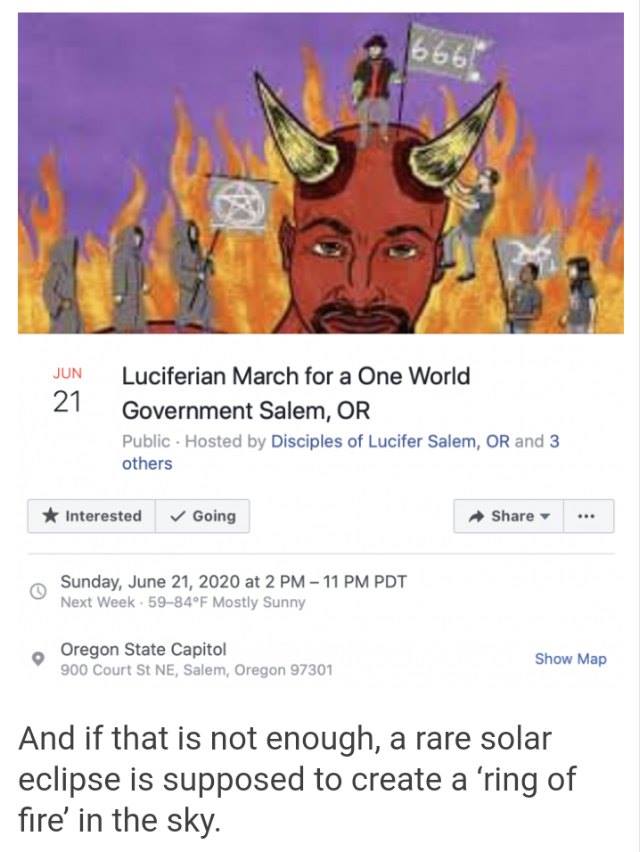The height and width of the screenshot is (852, 640).
Task: Mark the event as Interested
Action: [x=93, y=516]
